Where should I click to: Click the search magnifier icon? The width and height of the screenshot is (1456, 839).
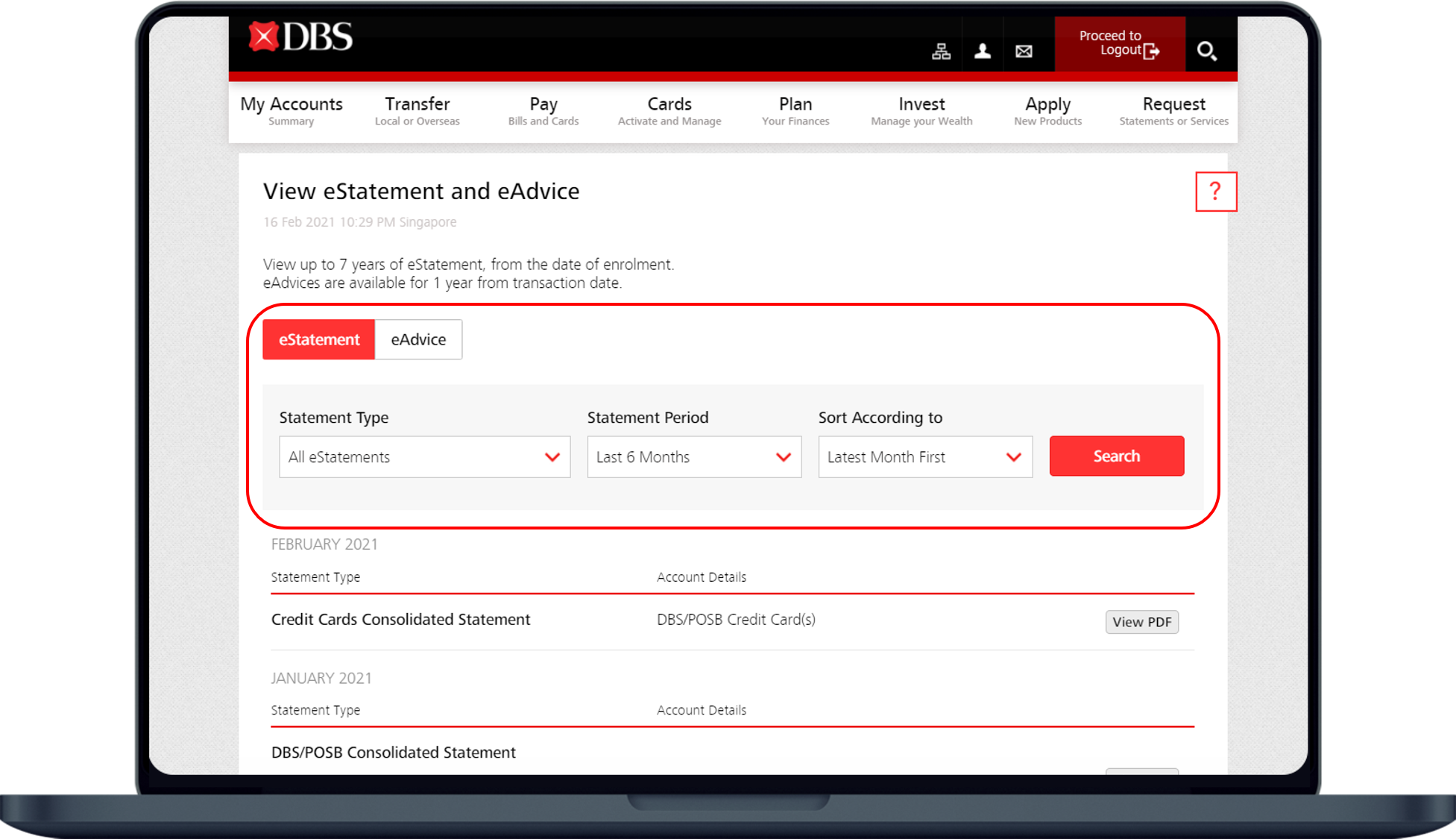tap(1207, 51)
